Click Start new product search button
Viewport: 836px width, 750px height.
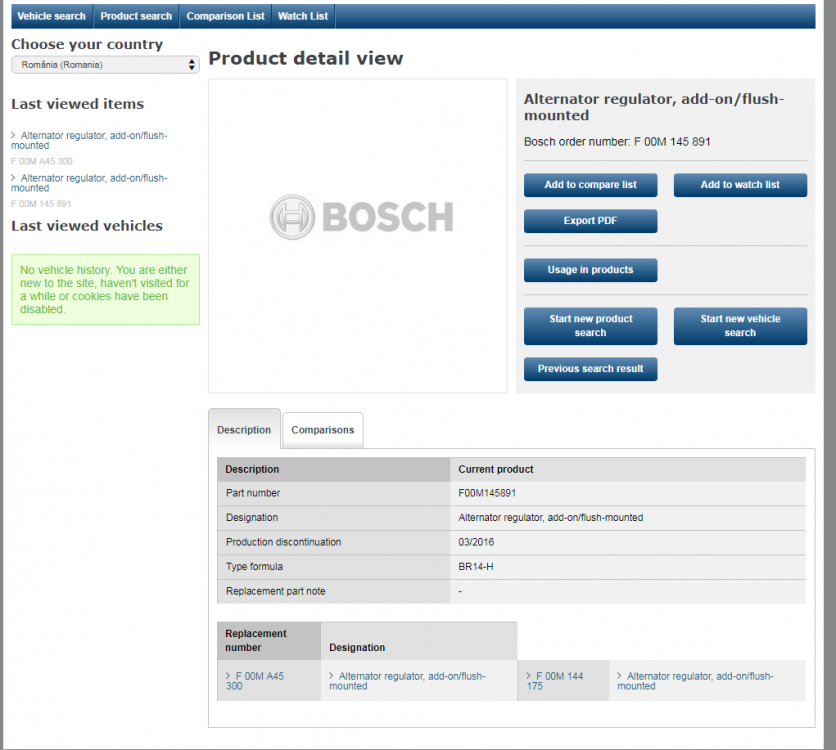(x=590, y=326)
